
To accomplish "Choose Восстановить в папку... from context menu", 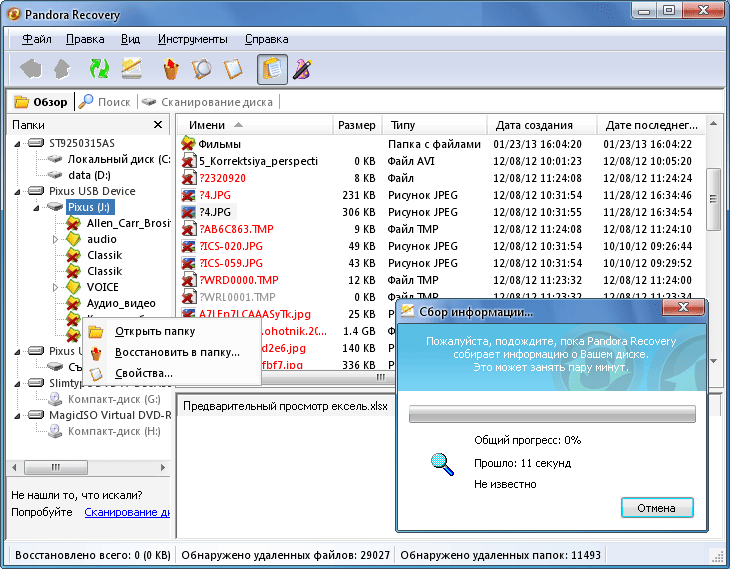I will click(x=171, y=352).
